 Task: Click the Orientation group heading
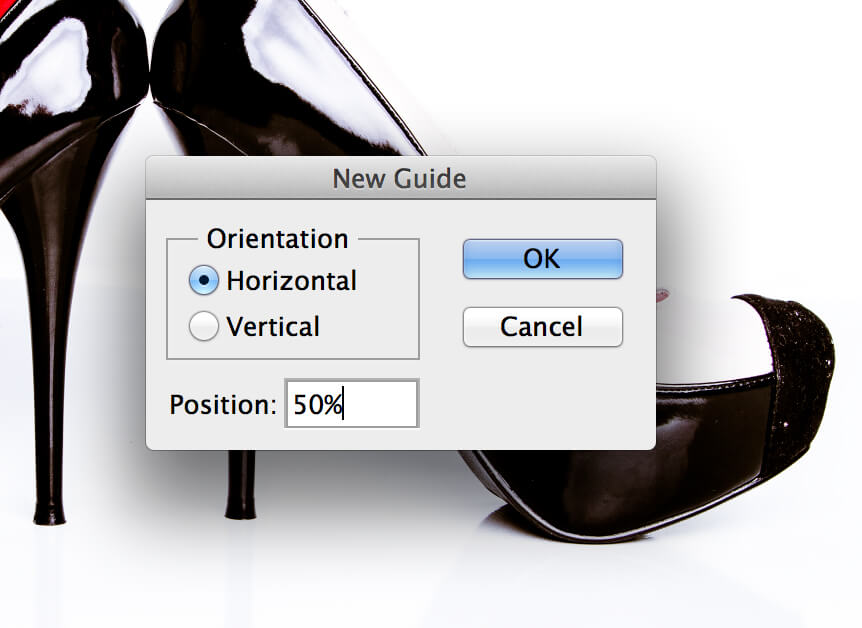(x=278, y=239)
